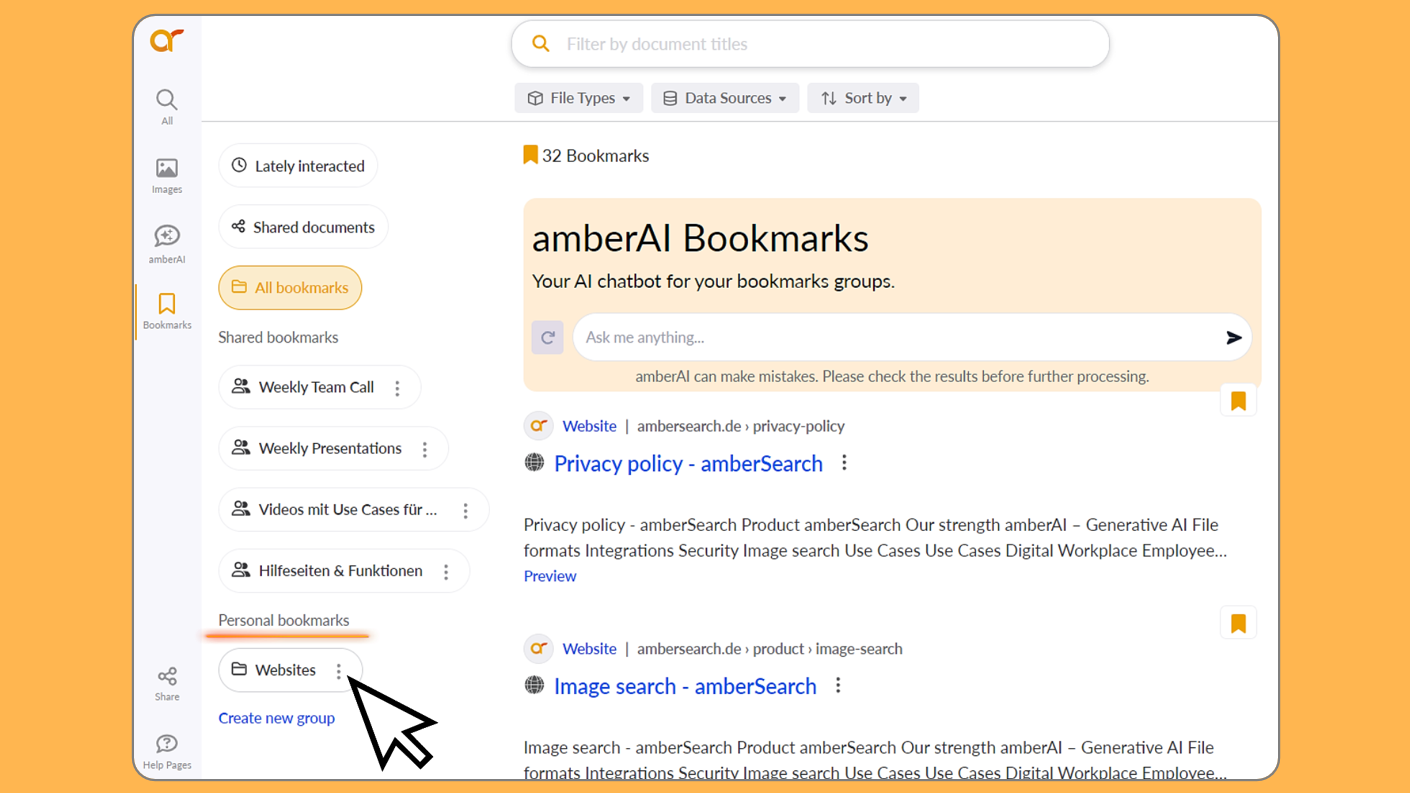Viewport: 1410px width, 793px height.
Task: Open options menu for Weekly Presentations
Action: tap(425, 449)
